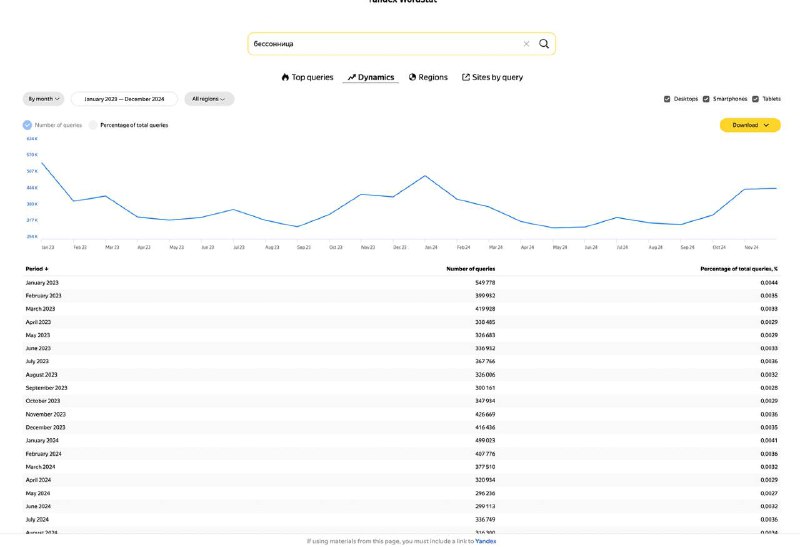Click the Number of queries column header
800x547 pixels.
pos(470,269)
